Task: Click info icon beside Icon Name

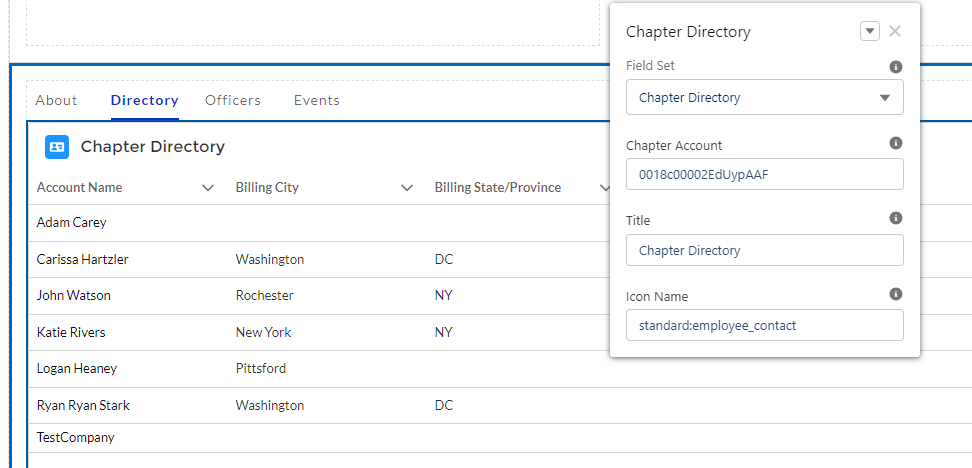Action: click(x=896, y=294)
